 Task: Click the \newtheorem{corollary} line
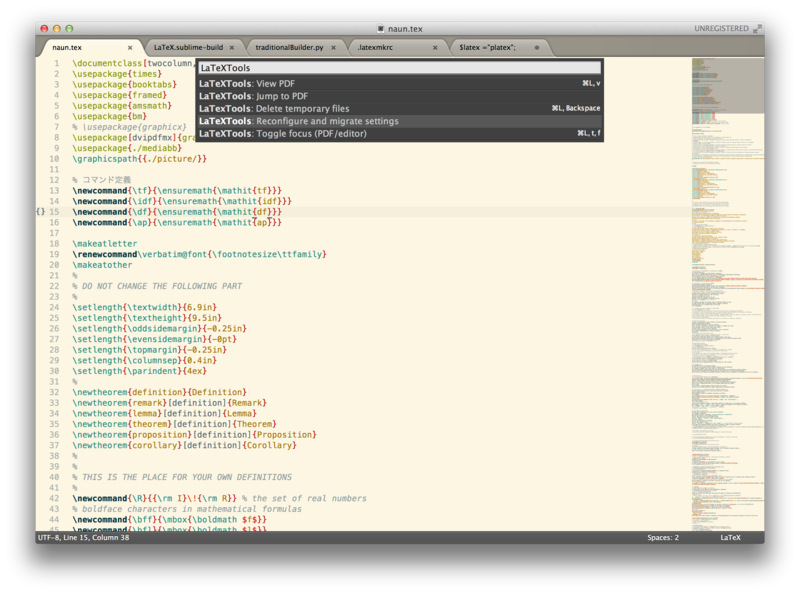pyautogui.click(x=184, y=445)
